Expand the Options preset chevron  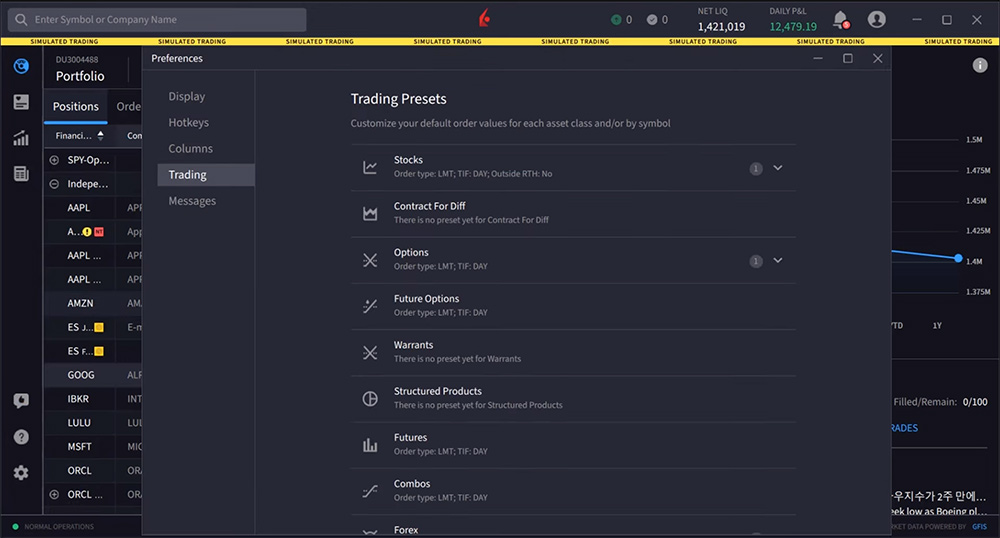[x=778, y=261]
